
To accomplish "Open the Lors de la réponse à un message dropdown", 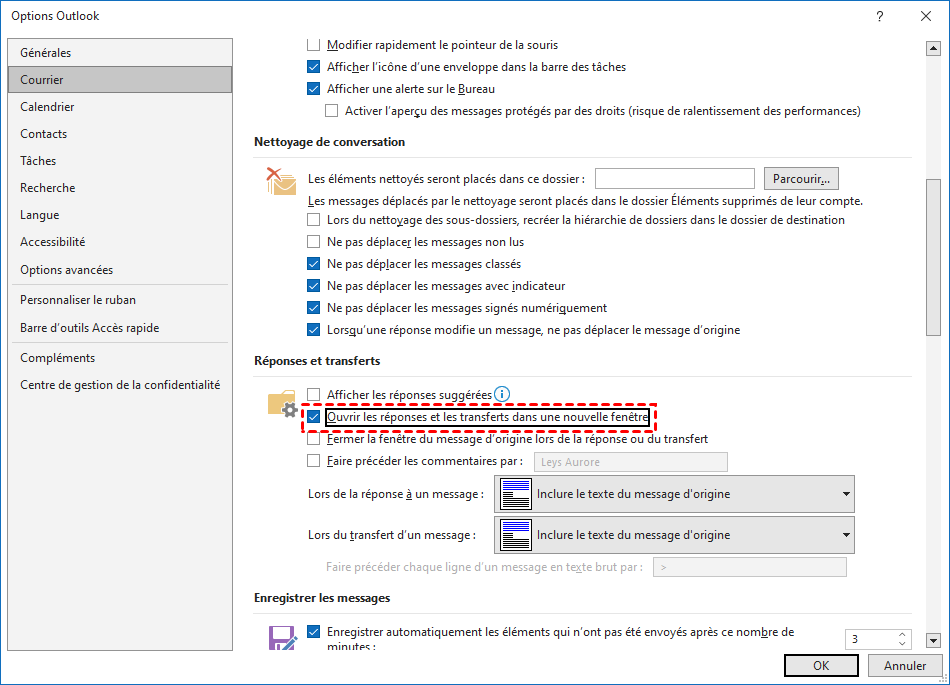I will pos(674,494).
